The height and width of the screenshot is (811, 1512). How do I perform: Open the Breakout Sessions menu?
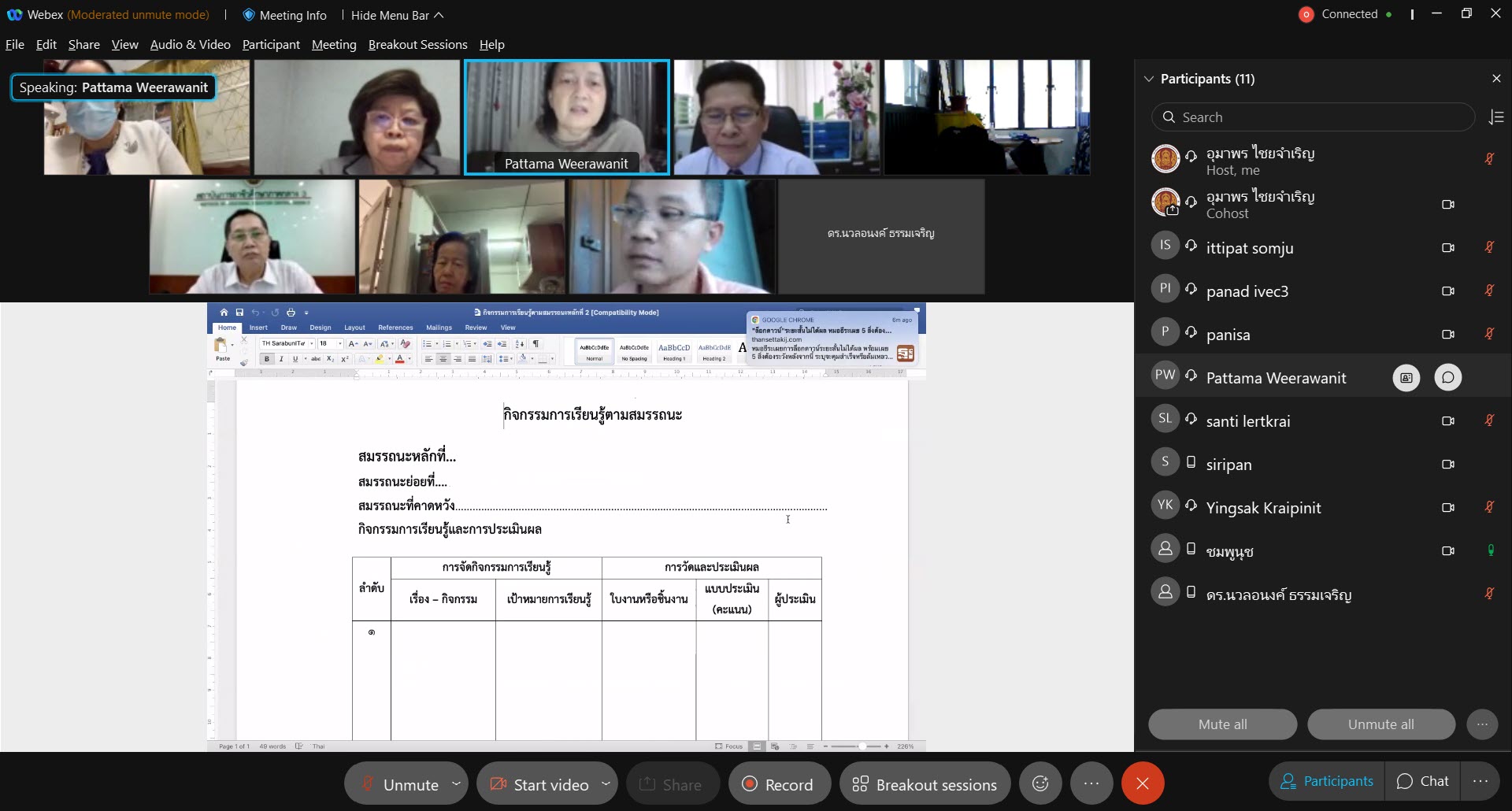tap(417, 45)
